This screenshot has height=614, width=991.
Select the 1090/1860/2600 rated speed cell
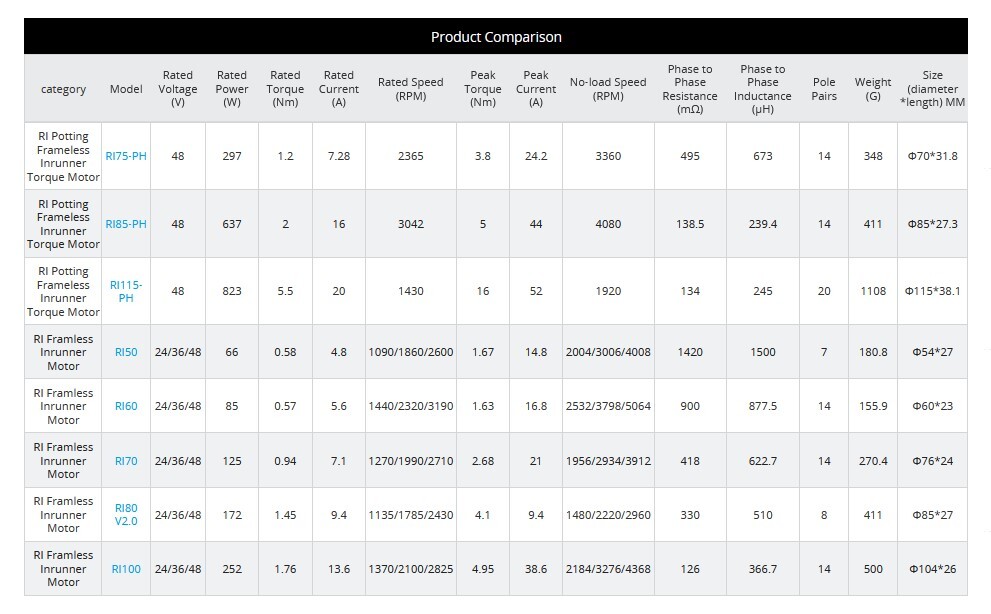(411, 352)
